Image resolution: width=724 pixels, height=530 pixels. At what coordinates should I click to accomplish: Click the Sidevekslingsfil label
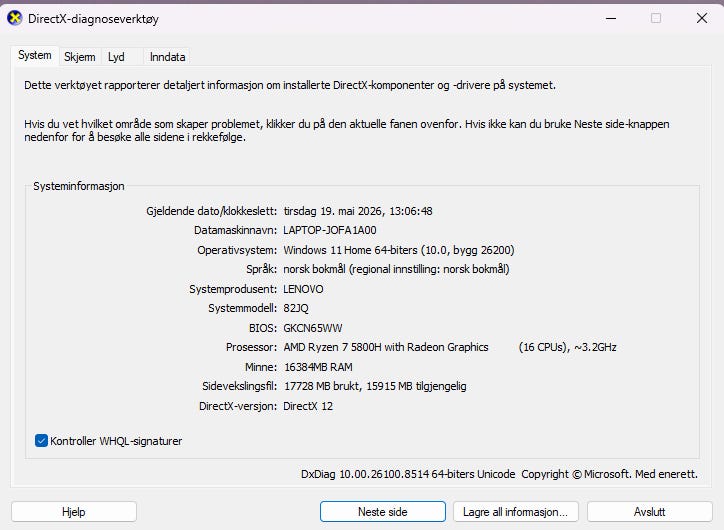click(x=240, y=386)
